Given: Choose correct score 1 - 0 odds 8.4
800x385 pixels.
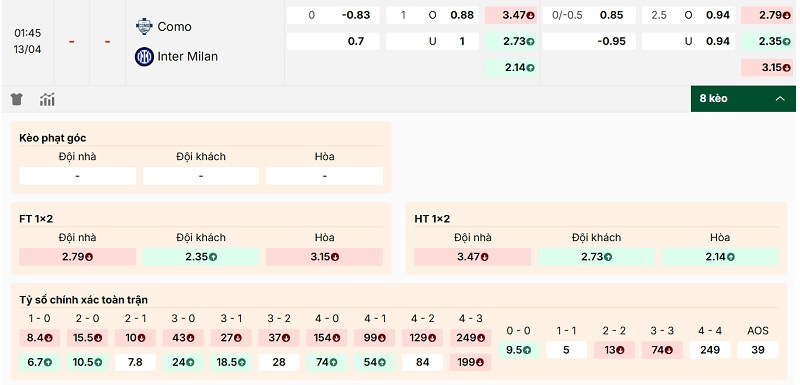Looking at the screenshot, I should click(x=39, y=338).
